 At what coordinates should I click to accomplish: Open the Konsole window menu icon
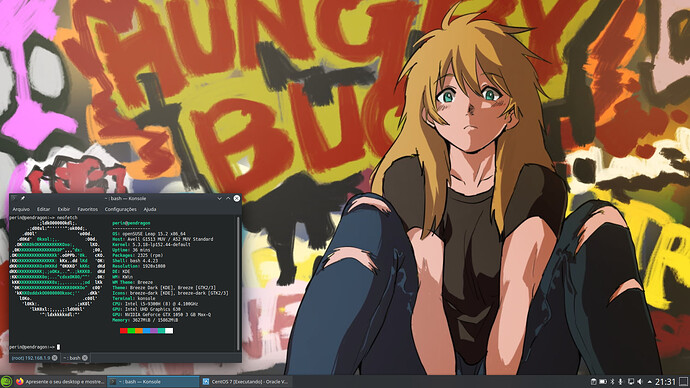(14, 198)
